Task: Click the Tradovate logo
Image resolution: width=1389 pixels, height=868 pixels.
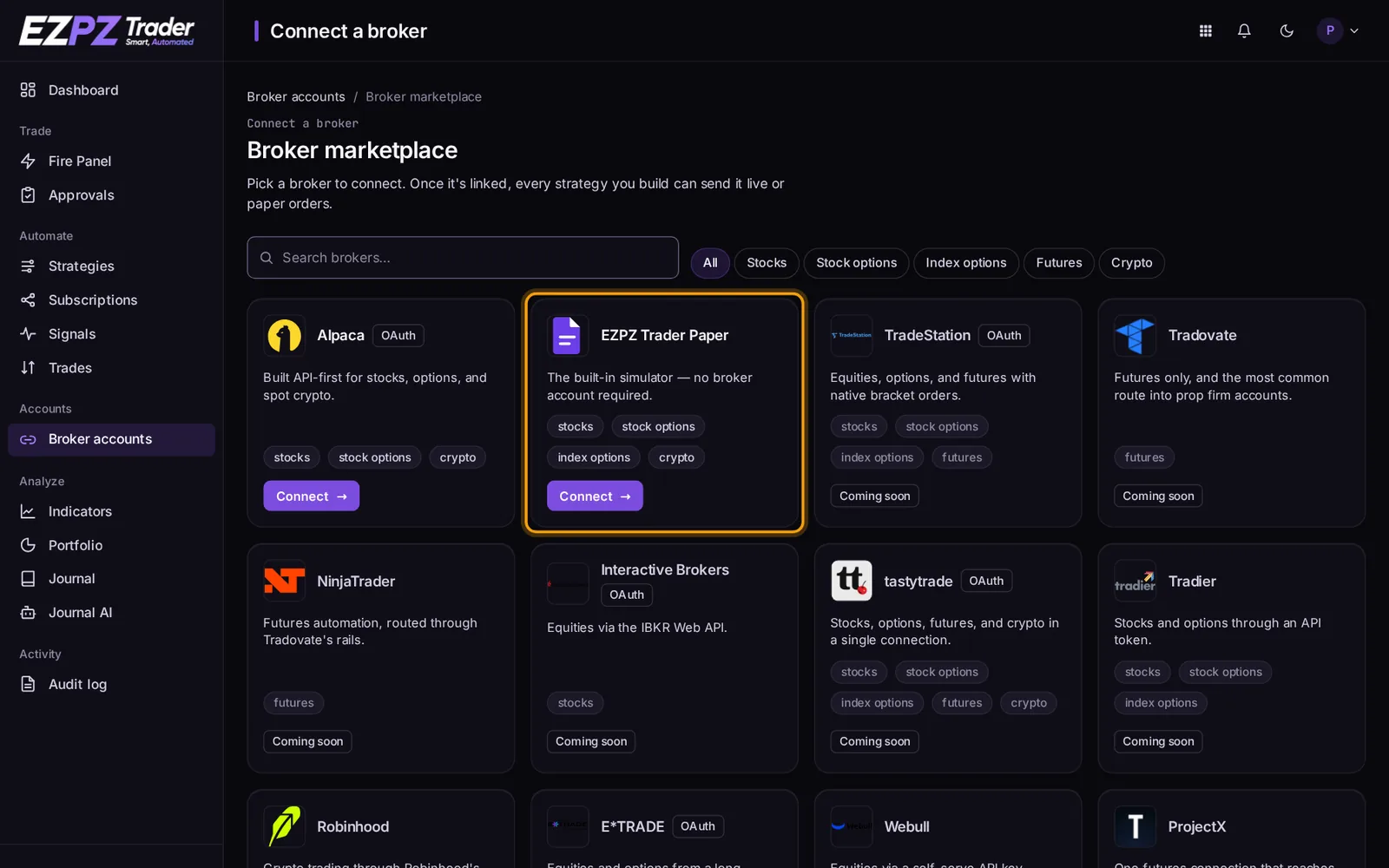Action: pyautogui.click(x=1135, y=336)
